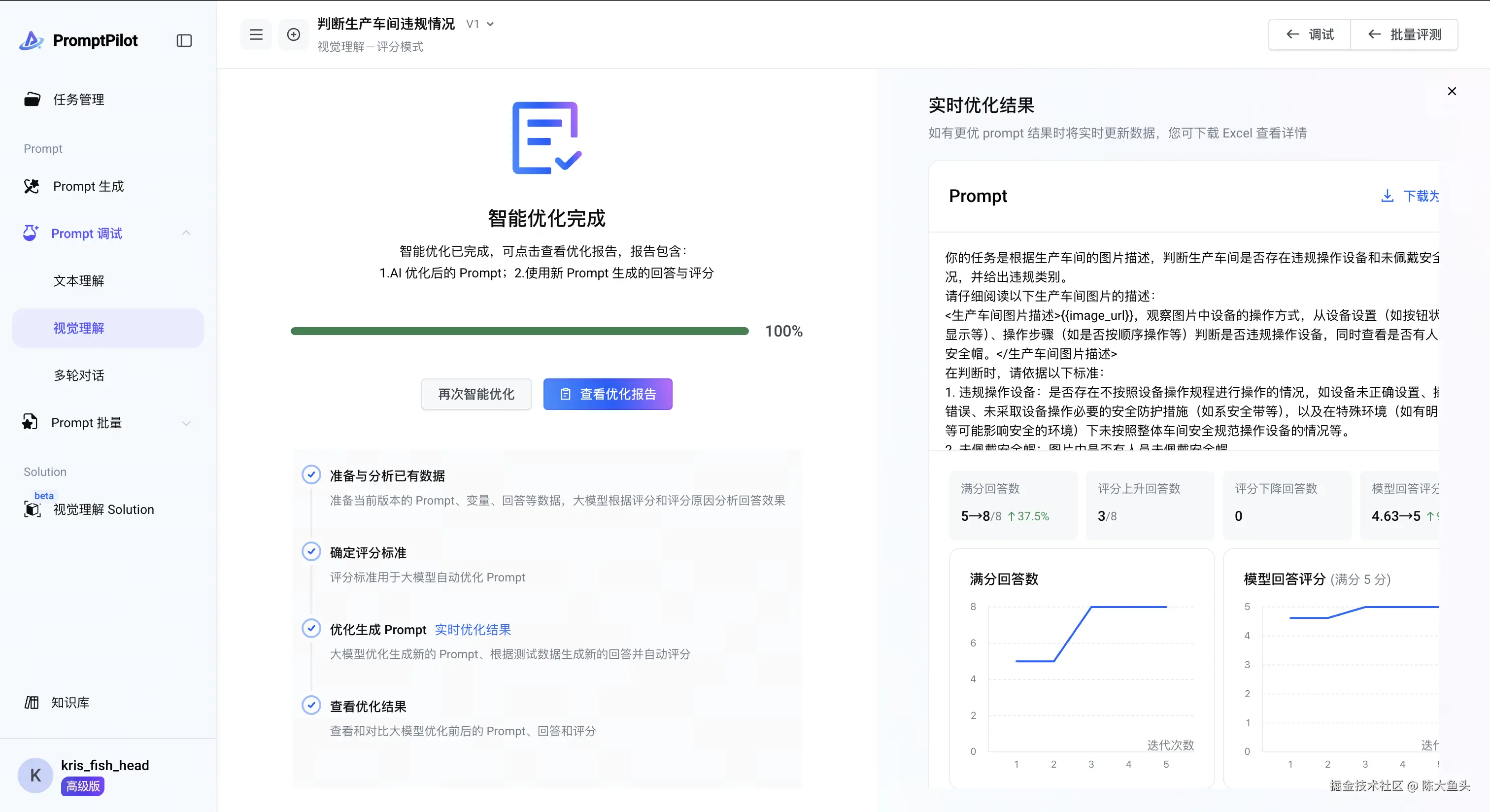Open the hamburger list menu icon
The height and width of the screenshot is (812, 1490).
[256, 34]
